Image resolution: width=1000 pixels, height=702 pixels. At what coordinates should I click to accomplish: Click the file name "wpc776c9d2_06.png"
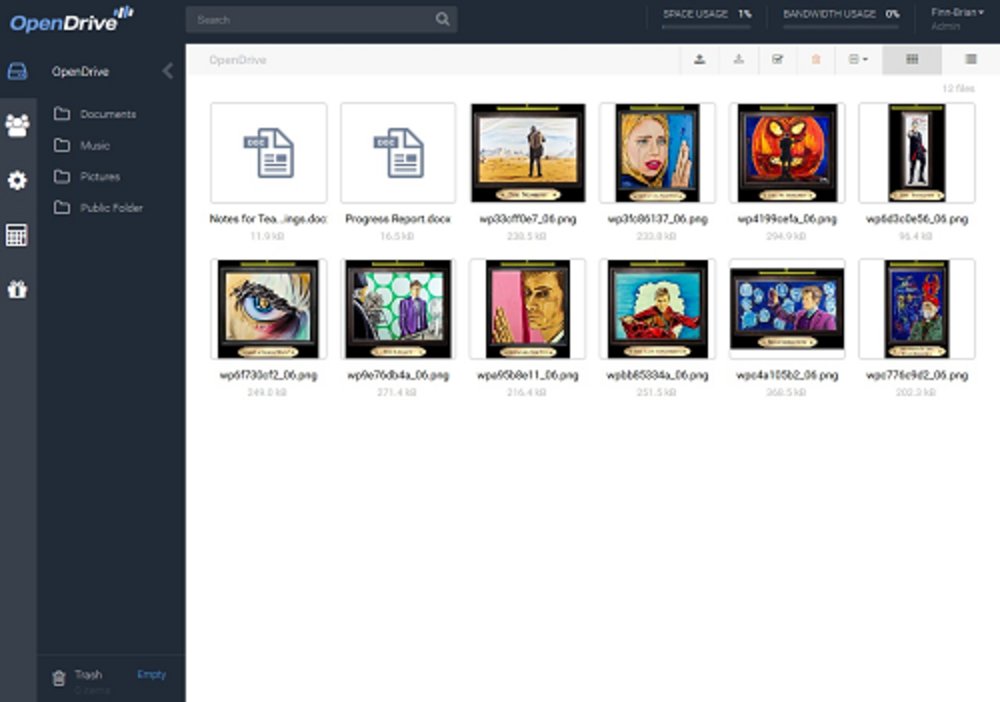(916, 375)
